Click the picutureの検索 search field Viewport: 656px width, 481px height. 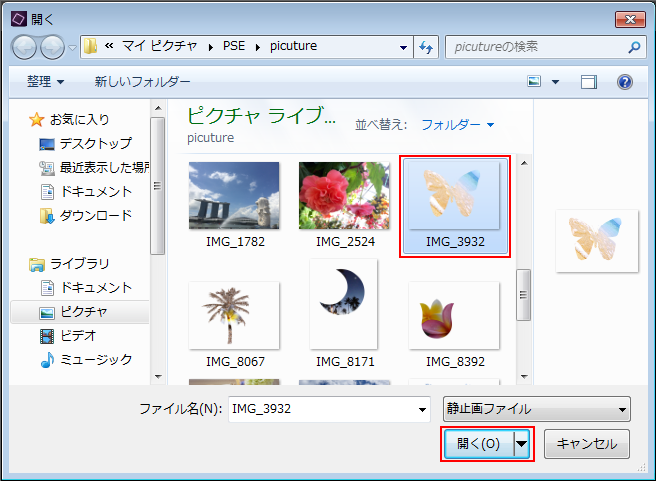546,47
